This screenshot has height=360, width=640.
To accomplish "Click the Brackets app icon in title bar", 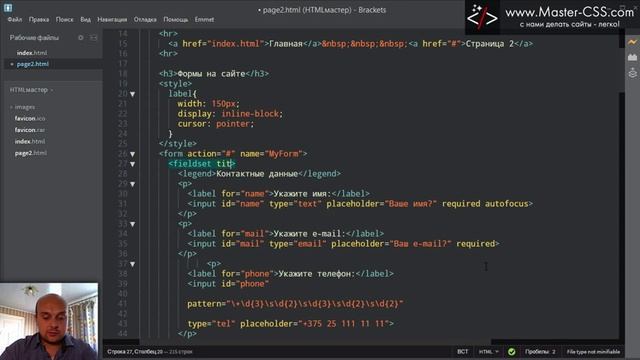I will 8,7.
